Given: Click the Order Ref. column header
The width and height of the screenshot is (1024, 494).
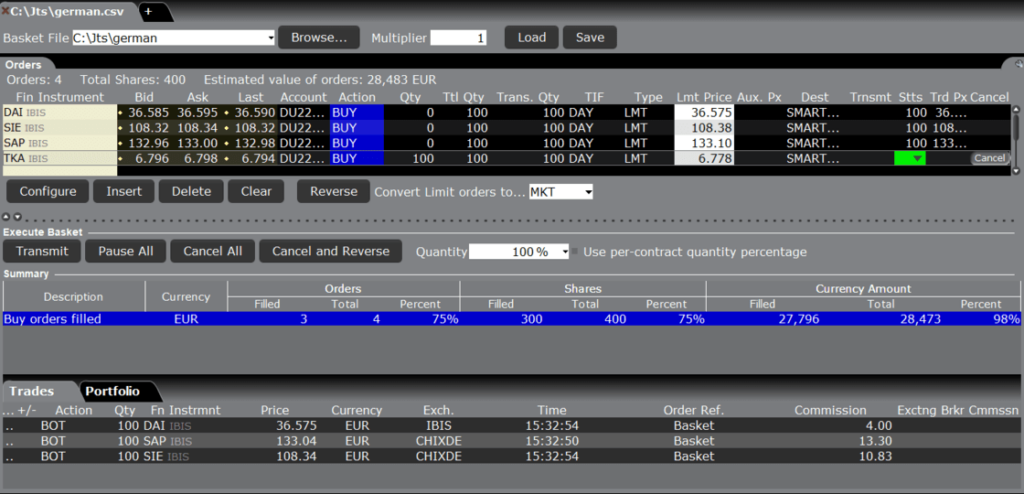Looking at the screenshot, I should coord(694,410).
